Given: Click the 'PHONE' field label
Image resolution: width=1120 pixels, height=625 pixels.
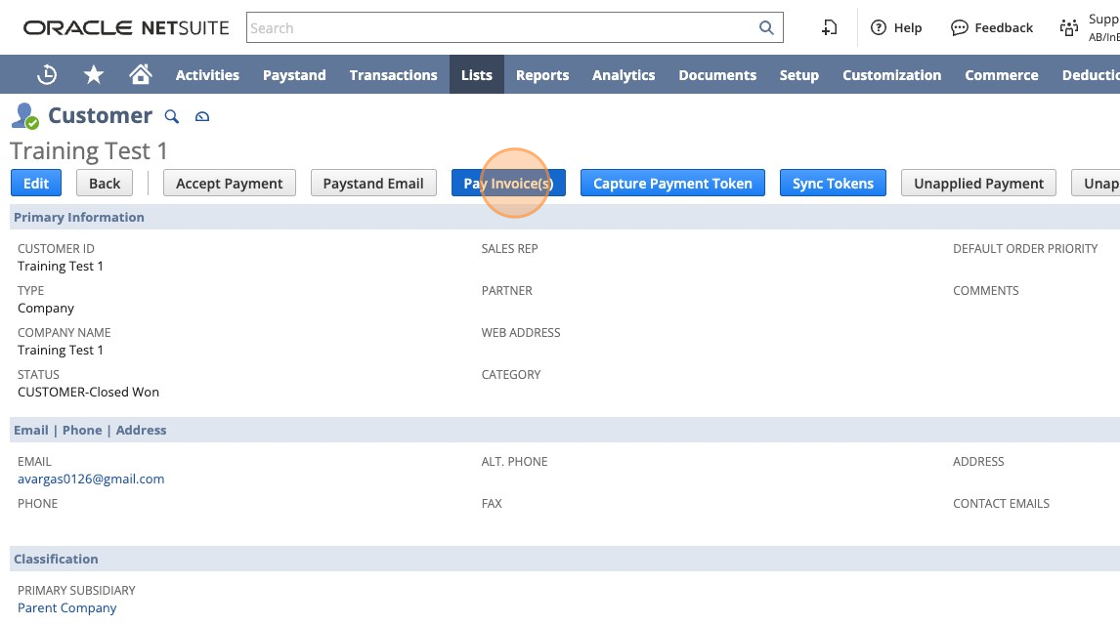Looking at the screenshot, I should [38, 504].
